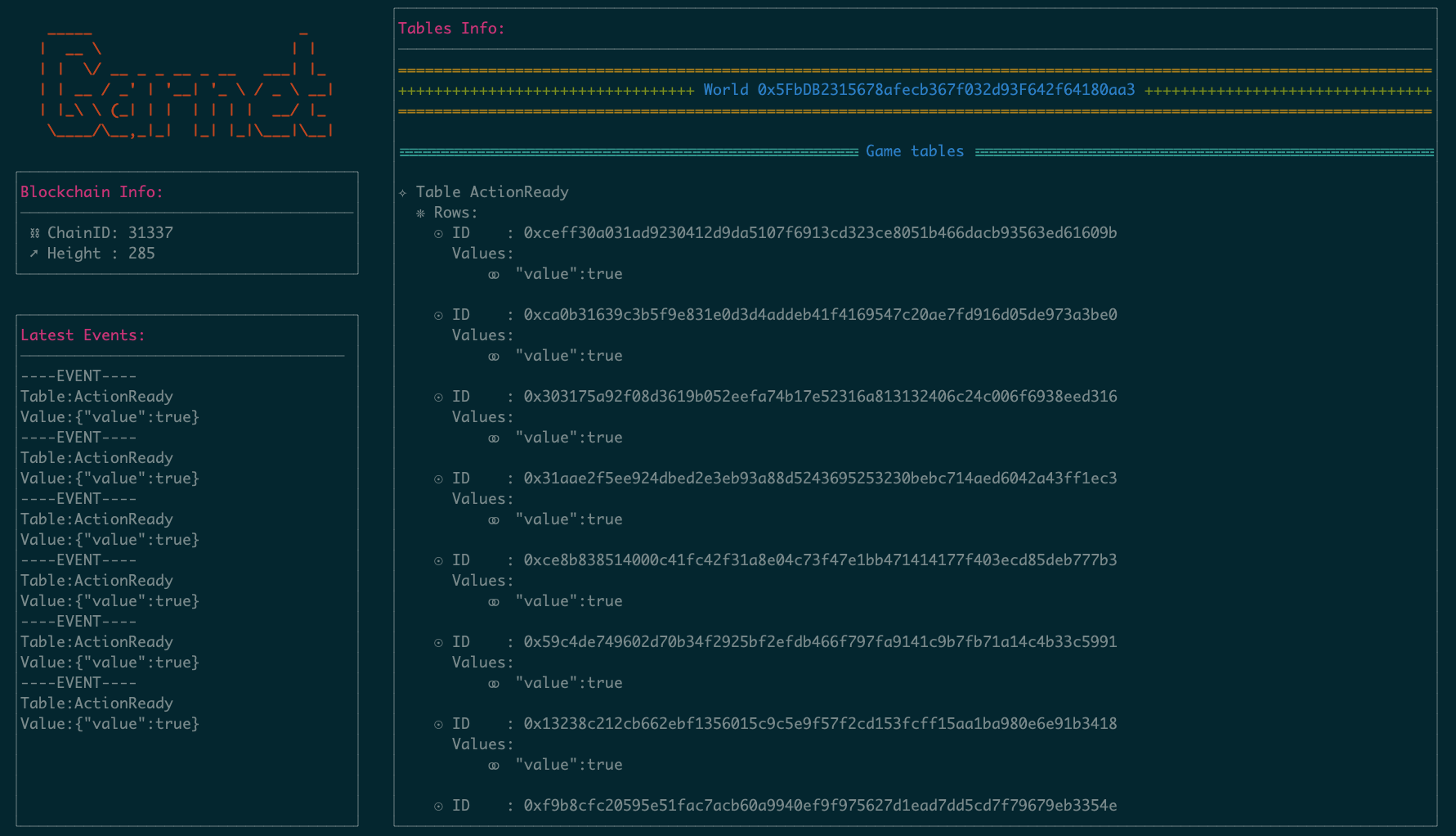Viewport: 1456px width, 836px height.
Task: Click the Game tables section header
Action: coord(915,151)
